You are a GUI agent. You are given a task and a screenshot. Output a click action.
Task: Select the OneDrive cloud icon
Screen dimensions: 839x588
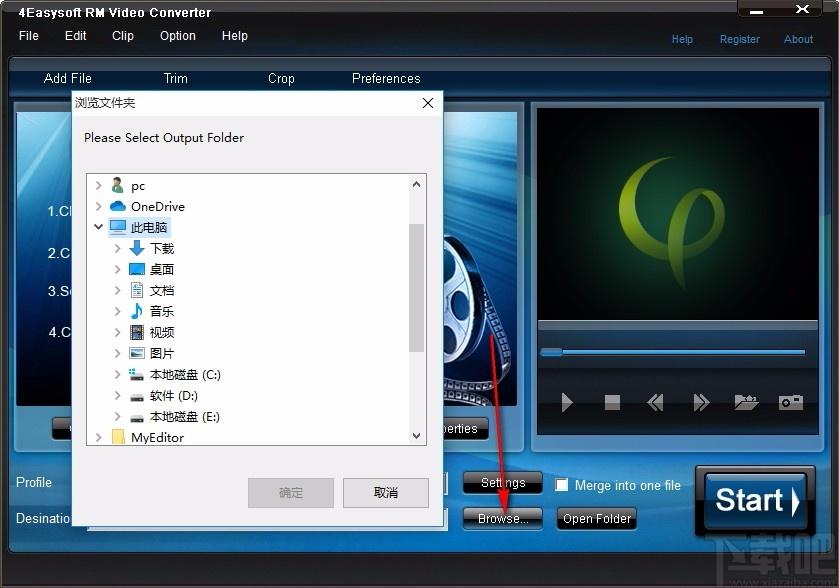tap(117, 206)
